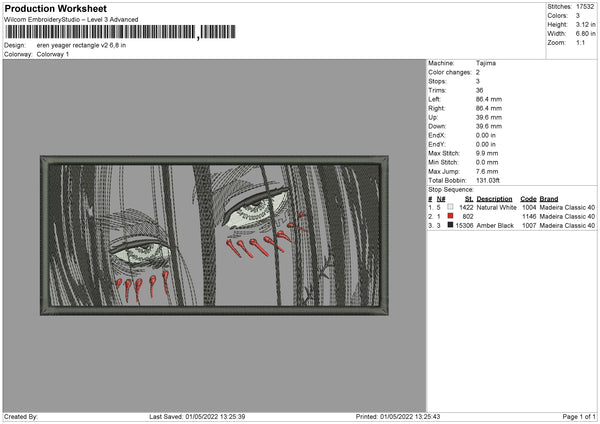Click the 'Amber Black' description text
This screenshot has height=424, width=600.
coord(495,225)
